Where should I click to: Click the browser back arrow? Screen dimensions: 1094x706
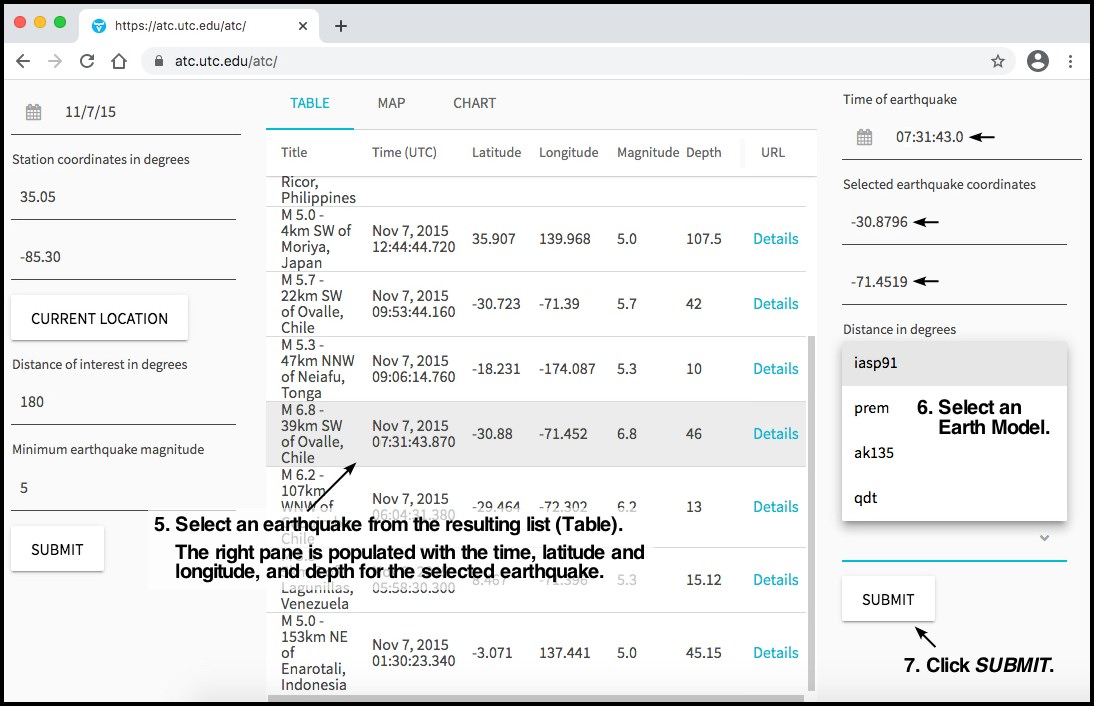pyautogui.click(x=23, y=61)
